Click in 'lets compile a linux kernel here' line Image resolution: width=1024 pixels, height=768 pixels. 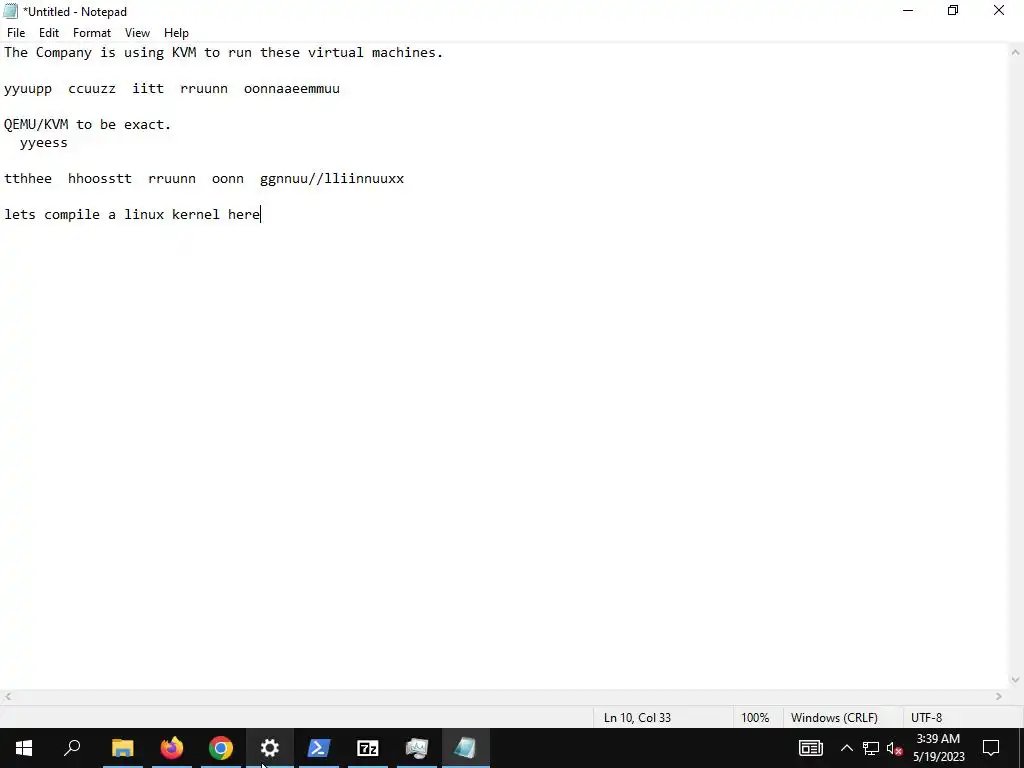132,215
